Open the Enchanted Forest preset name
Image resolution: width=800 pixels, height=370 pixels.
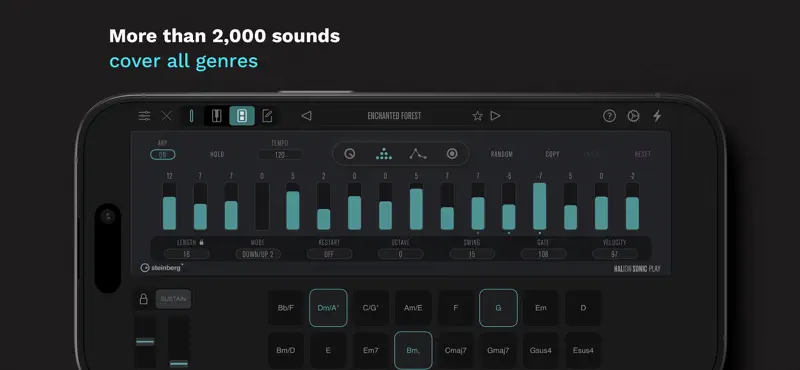pos(394,116)
